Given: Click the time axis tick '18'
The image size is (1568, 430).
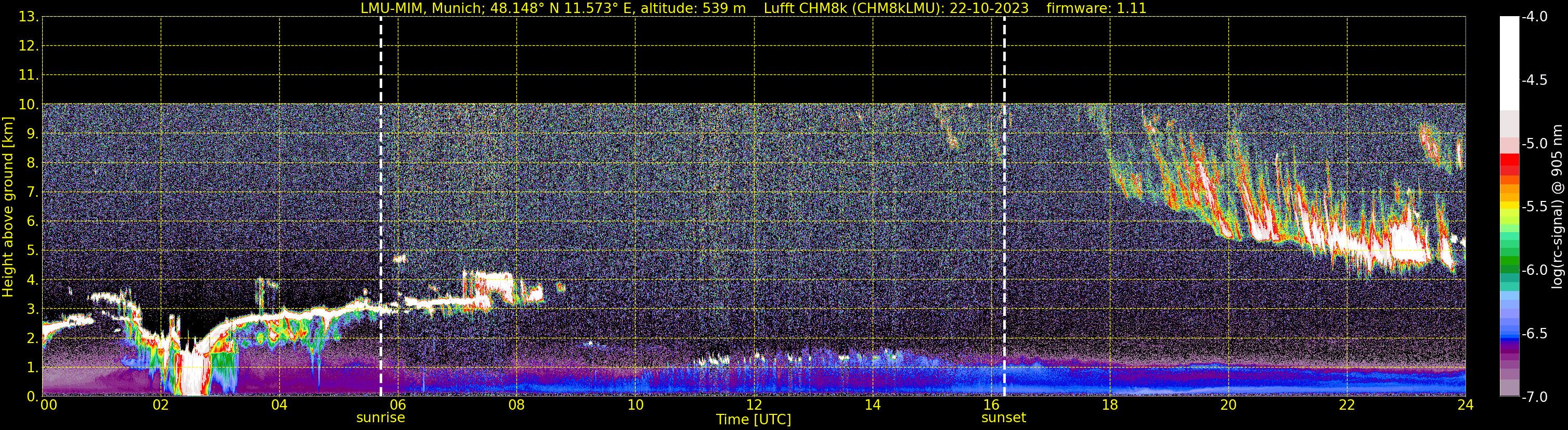Looking at the screenshot, I should (1110, 405).
